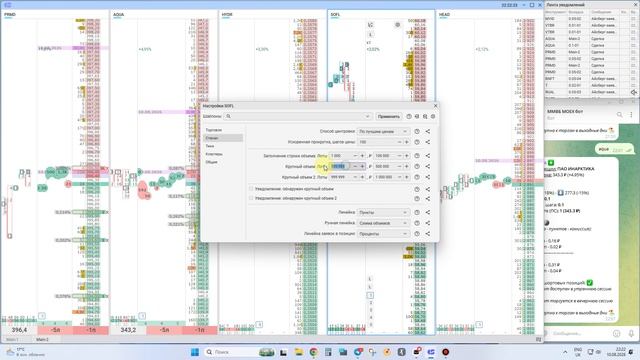The width and height of the screenshot is (640, 360).
Task: Select the Общие settings section
Action: tap(211, 162)
